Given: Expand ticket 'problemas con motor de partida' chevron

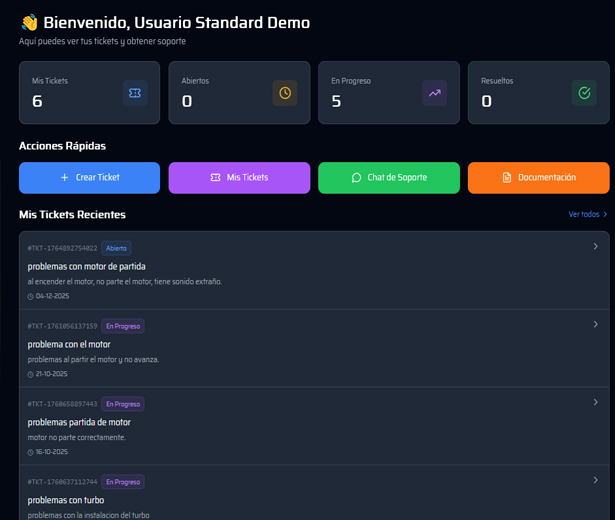Looking at the screenshot, I should tap(595, 247).
